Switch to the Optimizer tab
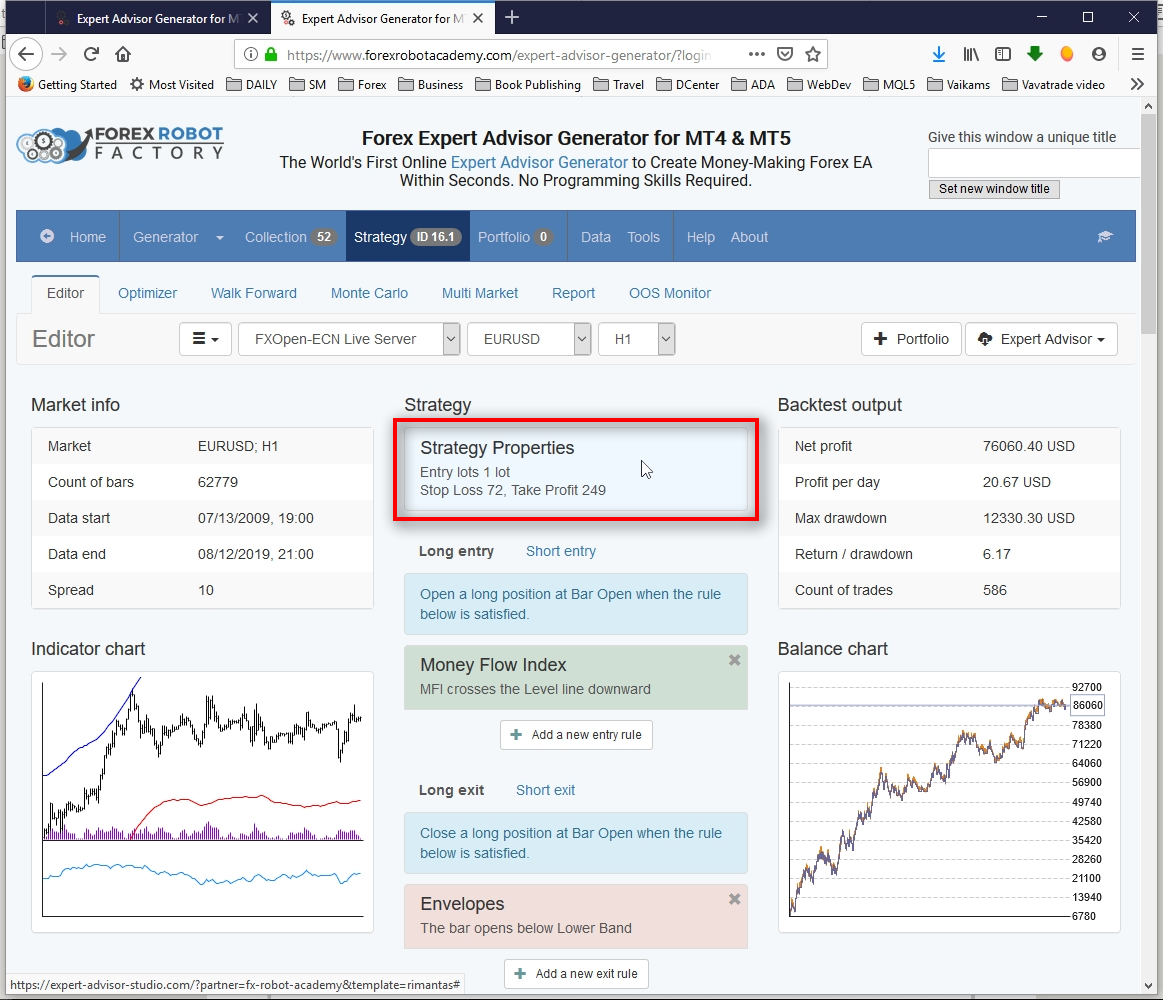The height and width of the screenshot is (1000, 1163). pyautogui.click(x=147, y=293)
